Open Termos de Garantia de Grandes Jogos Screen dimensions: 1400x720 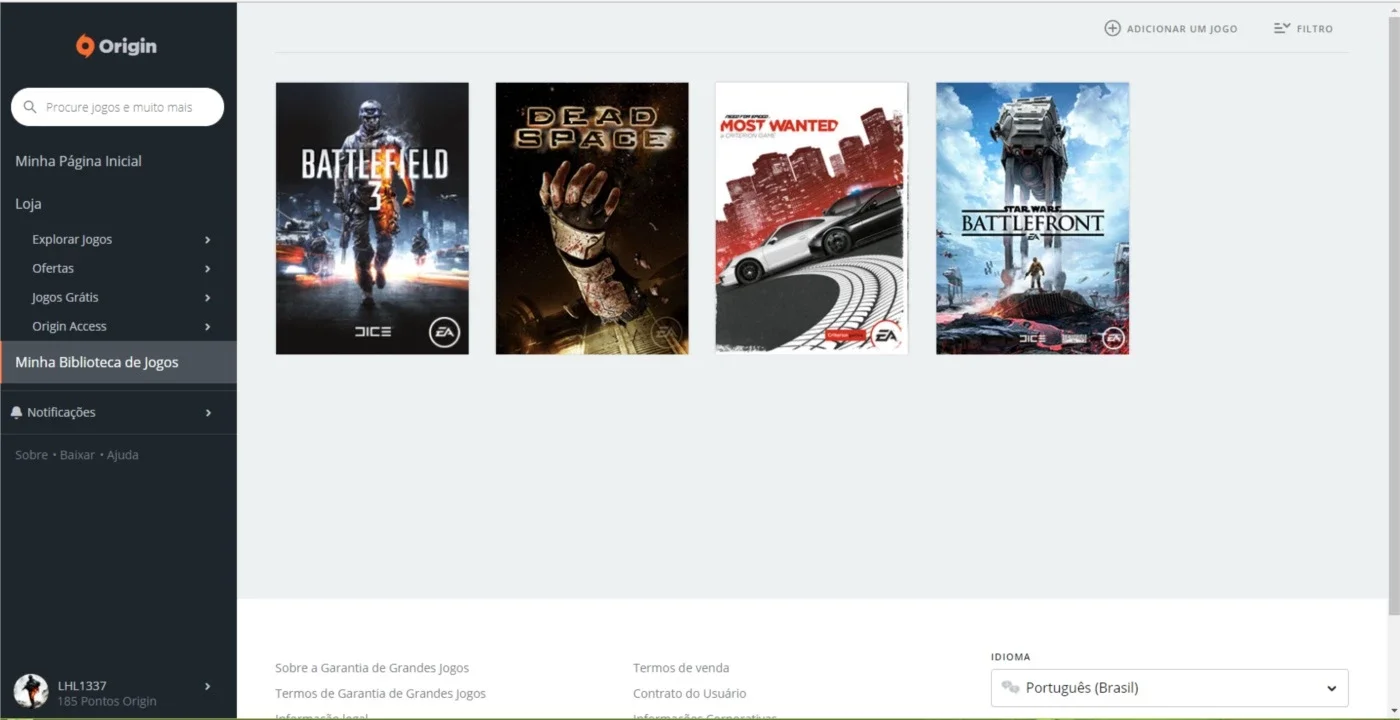tap(380, 694)
